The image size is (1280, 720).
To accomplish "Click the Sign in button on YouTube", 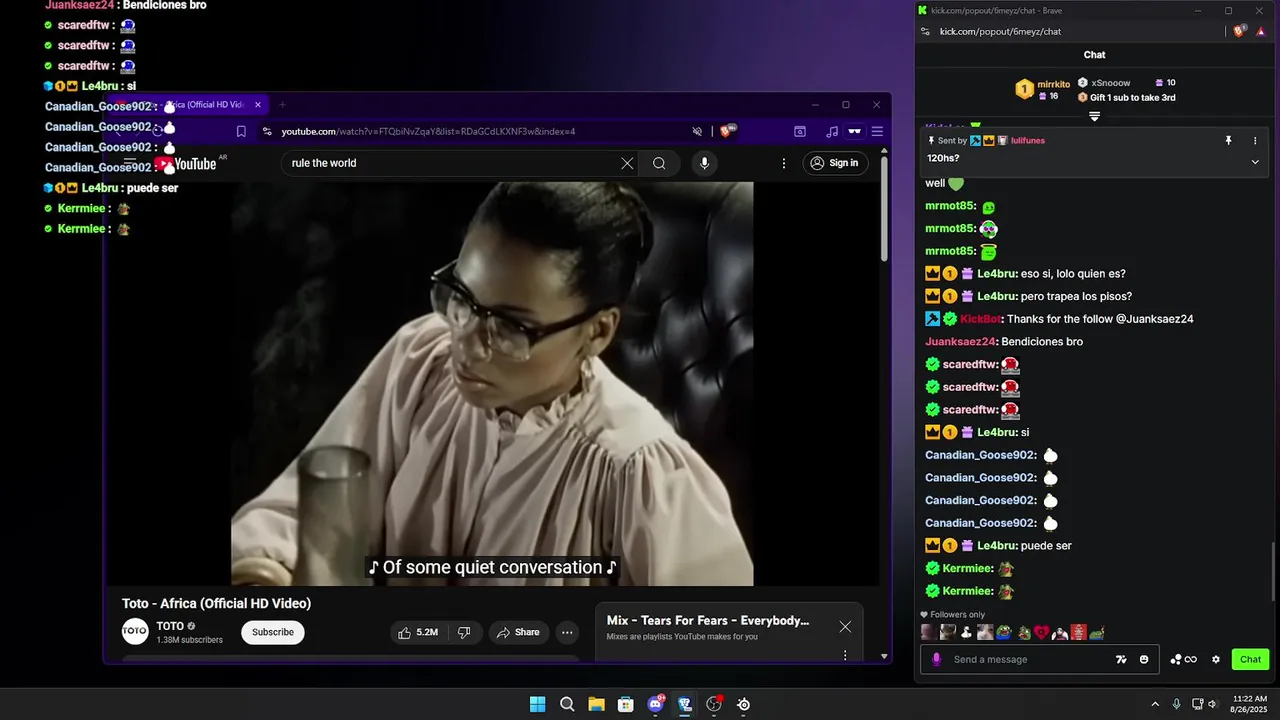I will 834,163.
